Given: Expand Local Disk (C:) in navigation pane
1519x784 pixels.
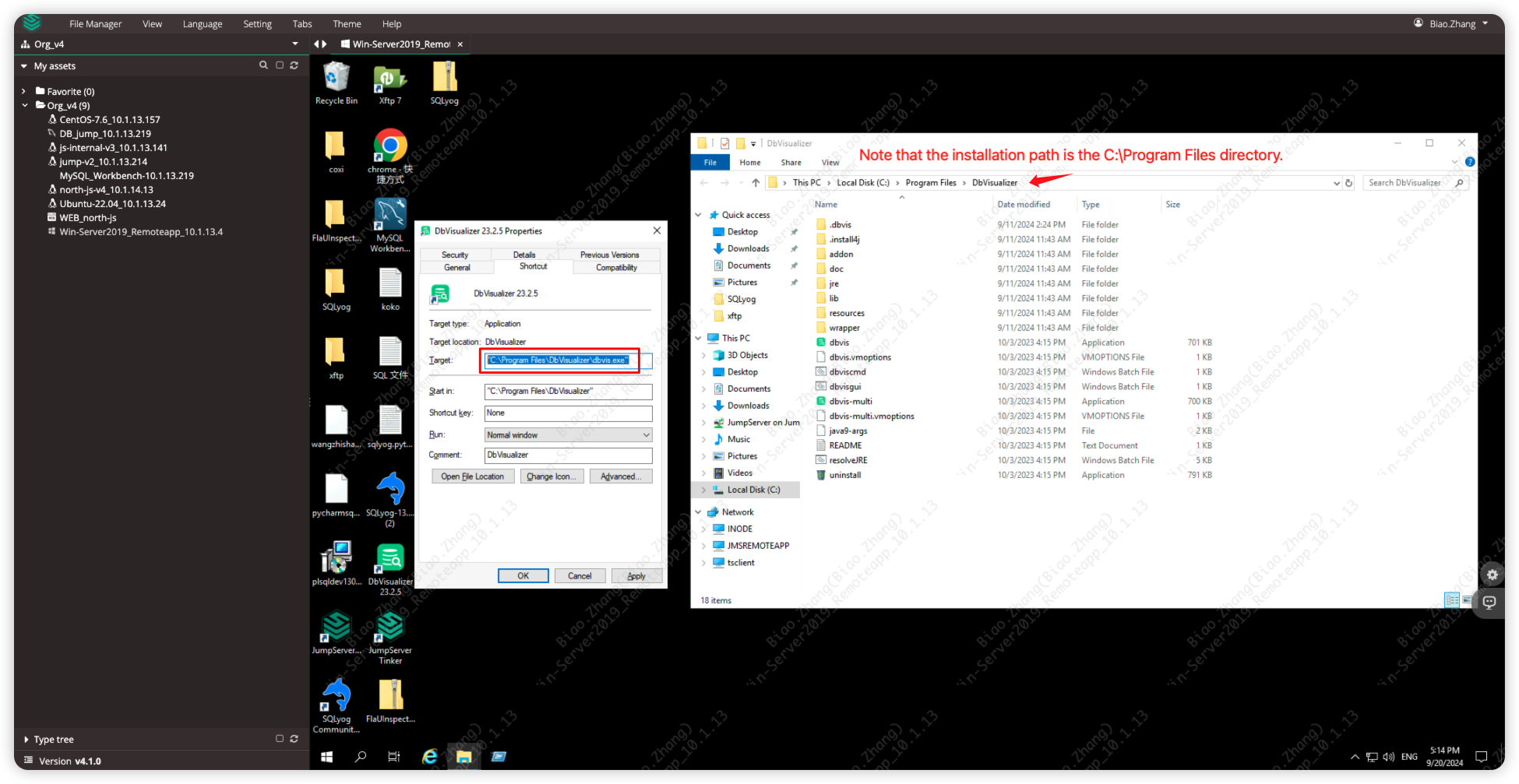Looking at the screenshot, I should point(704,490).
